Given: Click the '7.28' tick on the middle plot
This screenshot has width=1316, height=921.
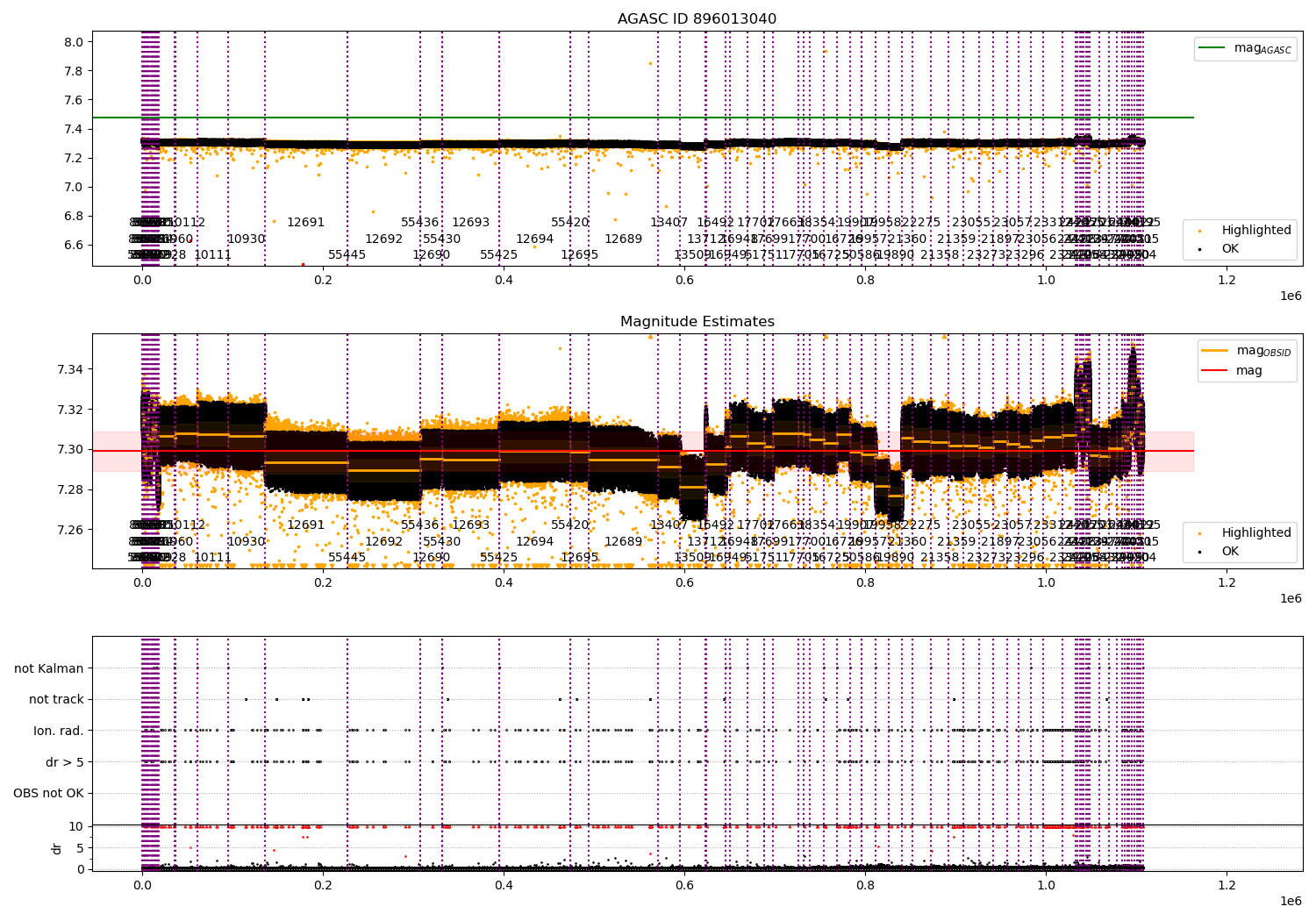Looking at the screenshot, I should pos(70,489).
